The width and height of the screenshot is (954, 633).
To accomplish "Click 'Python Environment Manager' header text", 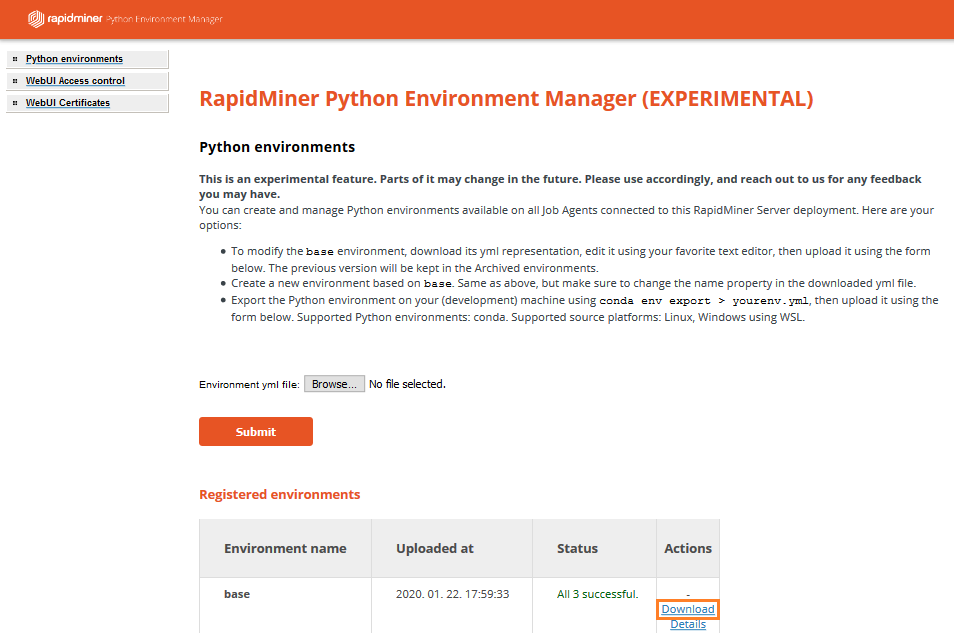I will (x=164, y=19).
